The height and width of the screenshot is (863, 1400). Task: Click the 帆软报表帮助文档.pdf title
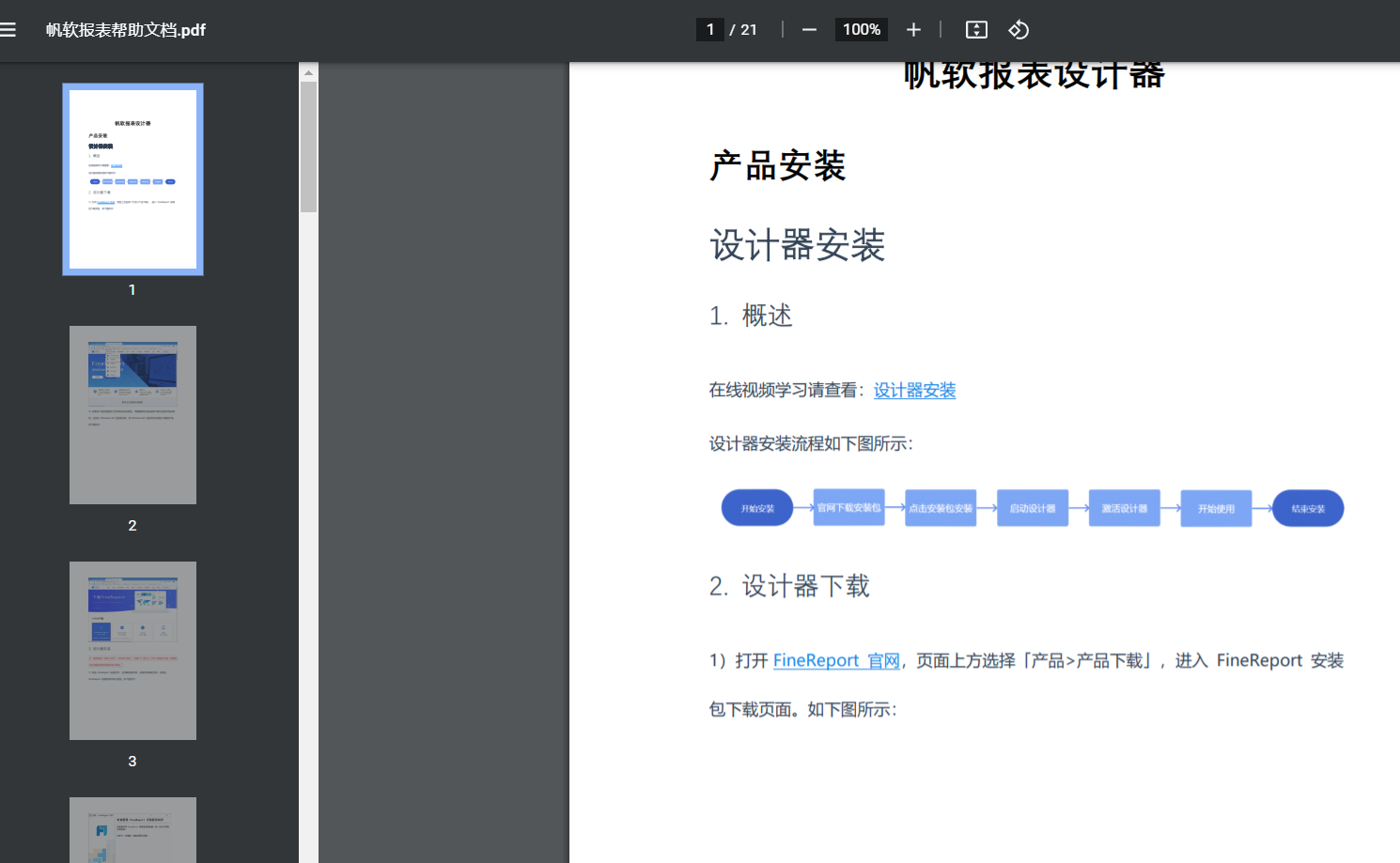[127, 29]
